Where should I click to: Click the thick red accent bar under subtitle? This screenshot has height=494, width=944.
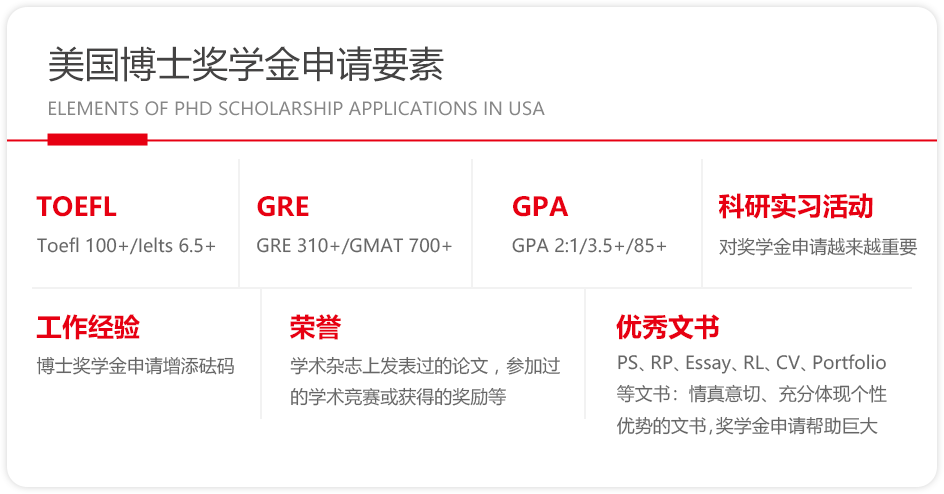coord(98,140)
